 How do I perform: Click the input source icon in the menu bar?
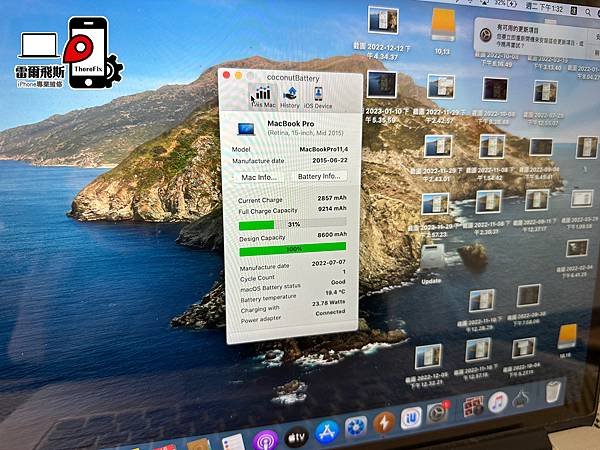[574, 11]
